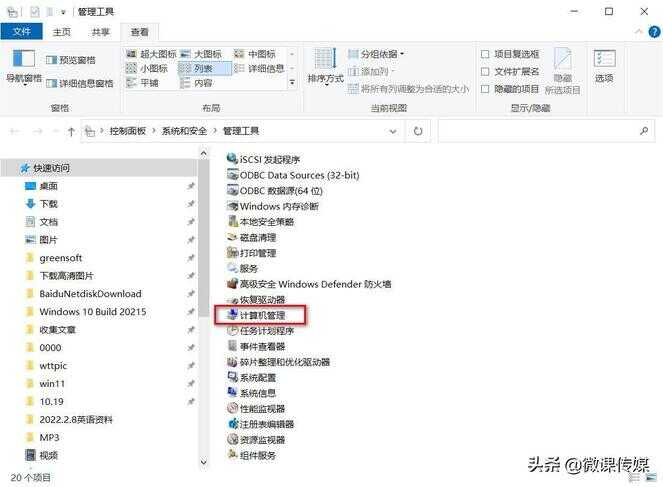Select the 查看 ribbon tab
The image size is (663, 487).
click(x=140, y=32)
